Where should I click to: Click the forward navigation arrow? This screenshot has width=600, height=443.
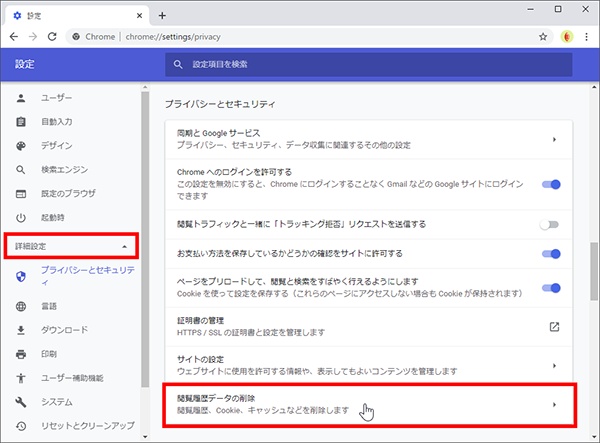pos(33,37)
